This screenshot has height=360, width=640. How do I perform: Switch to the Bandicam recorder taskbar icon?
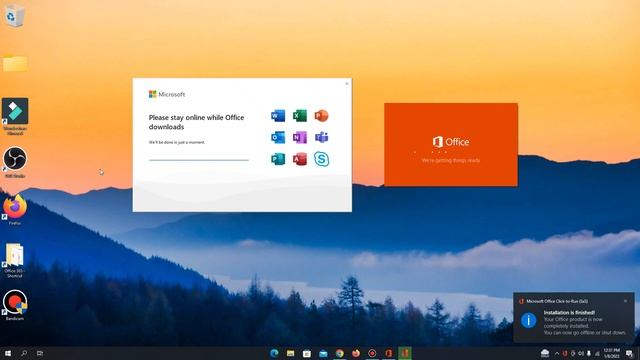point(372,353)
